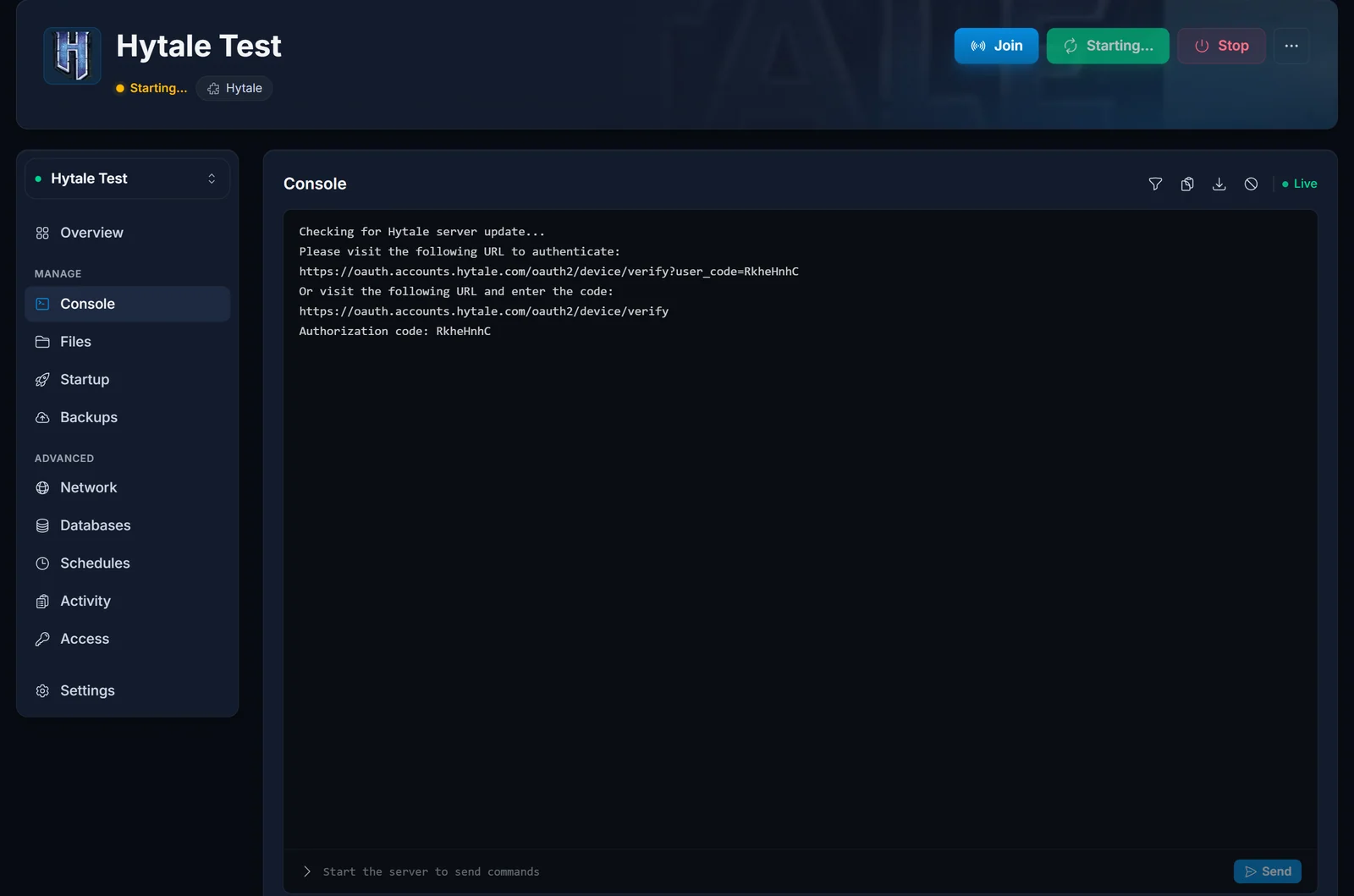Click the Join button

pos(996,46)
